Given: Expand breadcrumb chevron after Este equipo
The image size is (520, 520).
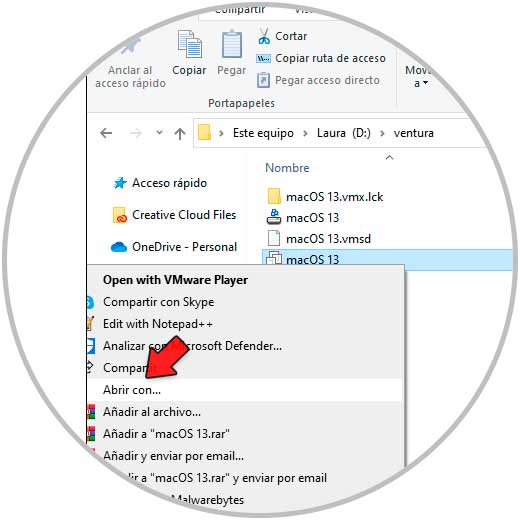Looking at the screenshot, I should coord(305,133).
